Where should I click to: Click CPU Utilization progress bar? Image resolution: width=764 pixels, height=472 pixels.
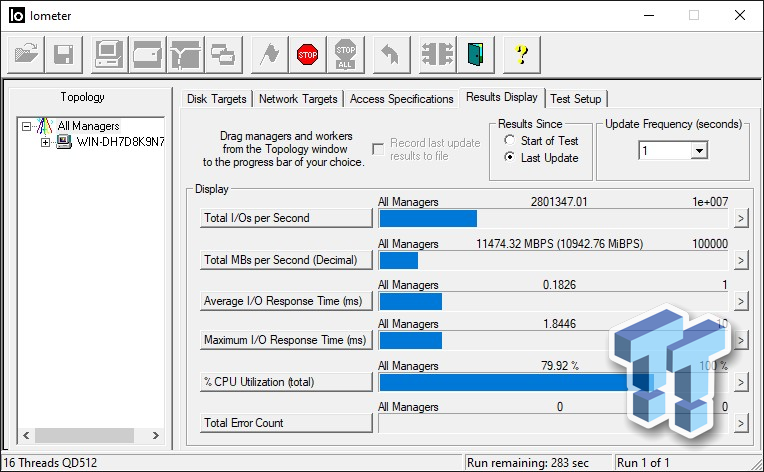click(x=554, y=382)
